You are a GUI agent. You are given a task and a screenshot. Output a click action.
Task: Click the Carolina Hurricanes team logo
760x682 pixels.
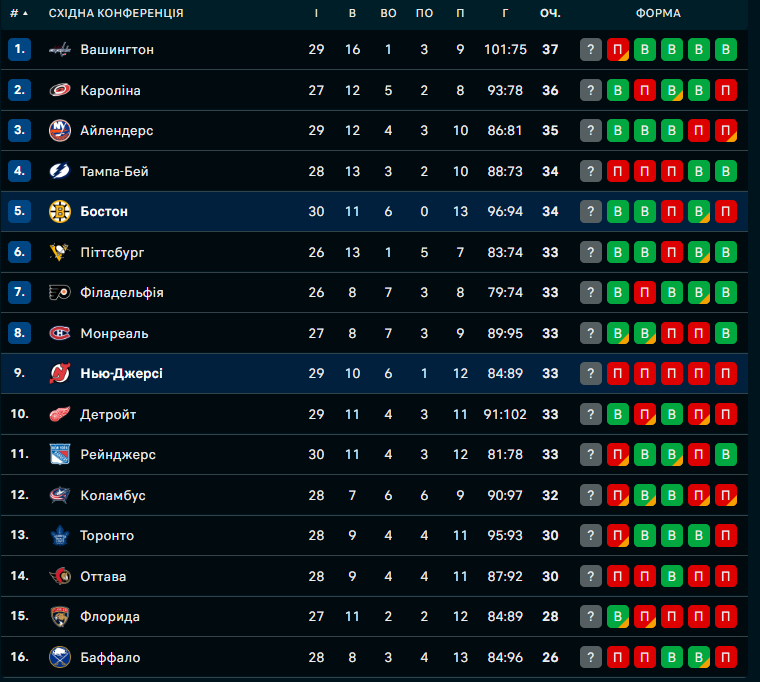(60, 90)
